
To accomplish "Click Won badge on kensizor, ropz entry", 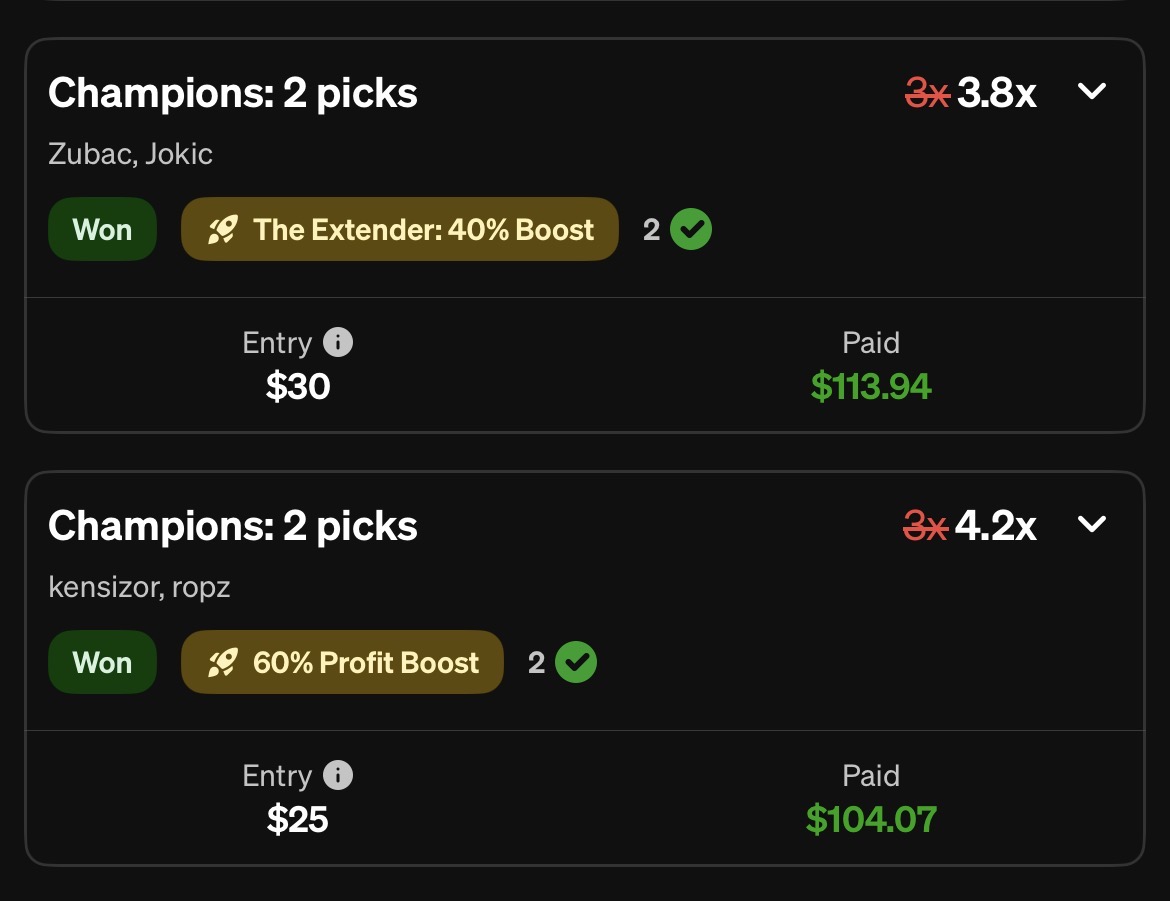I will point(102,663).
